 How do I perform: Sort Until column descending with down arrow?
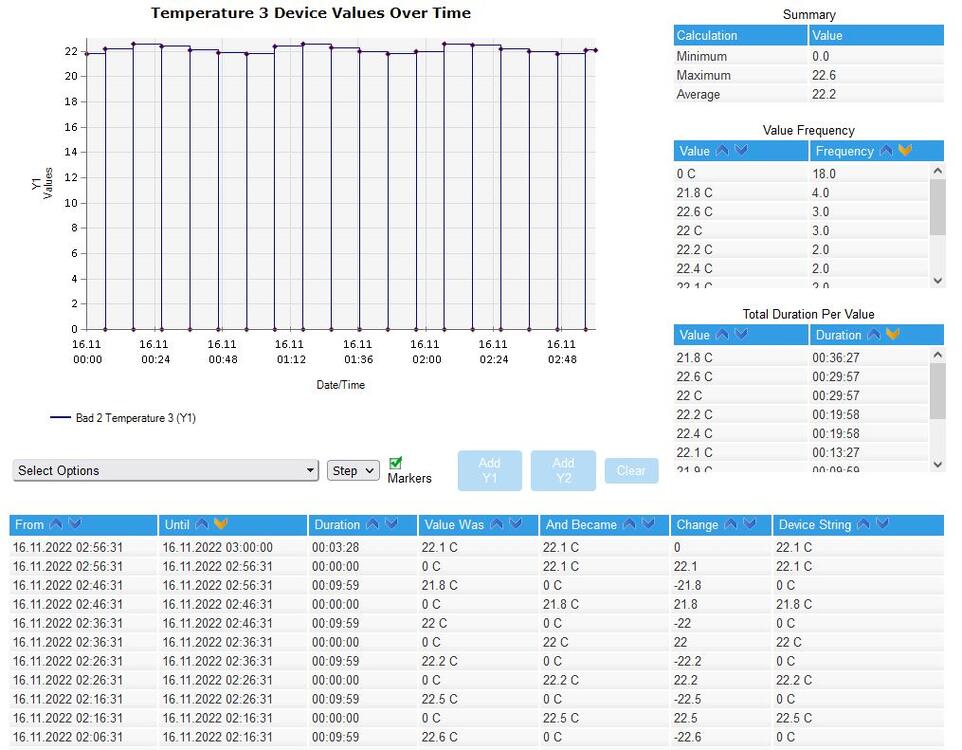coord(221,525)
